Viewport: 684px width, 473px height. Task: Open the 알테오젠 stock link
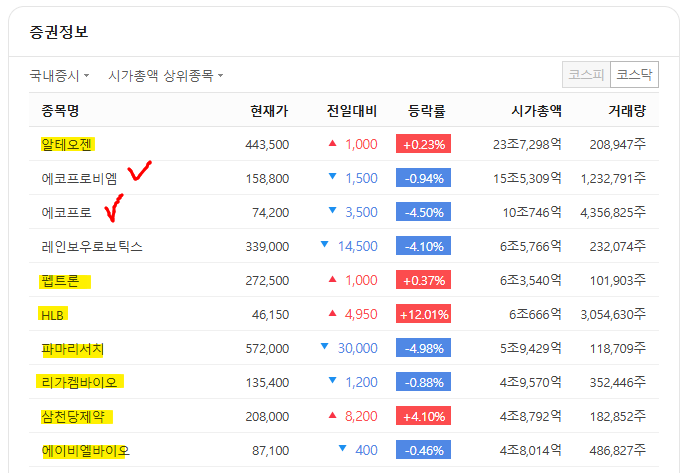tap(67, 144)
